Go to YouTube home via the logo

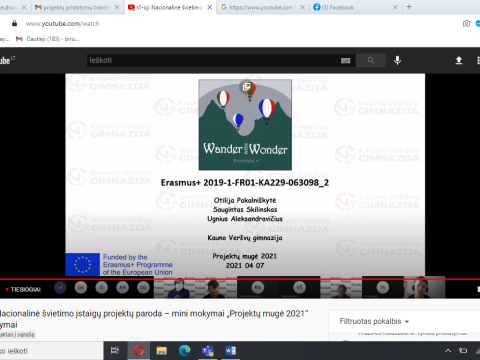tap(7, 60)
